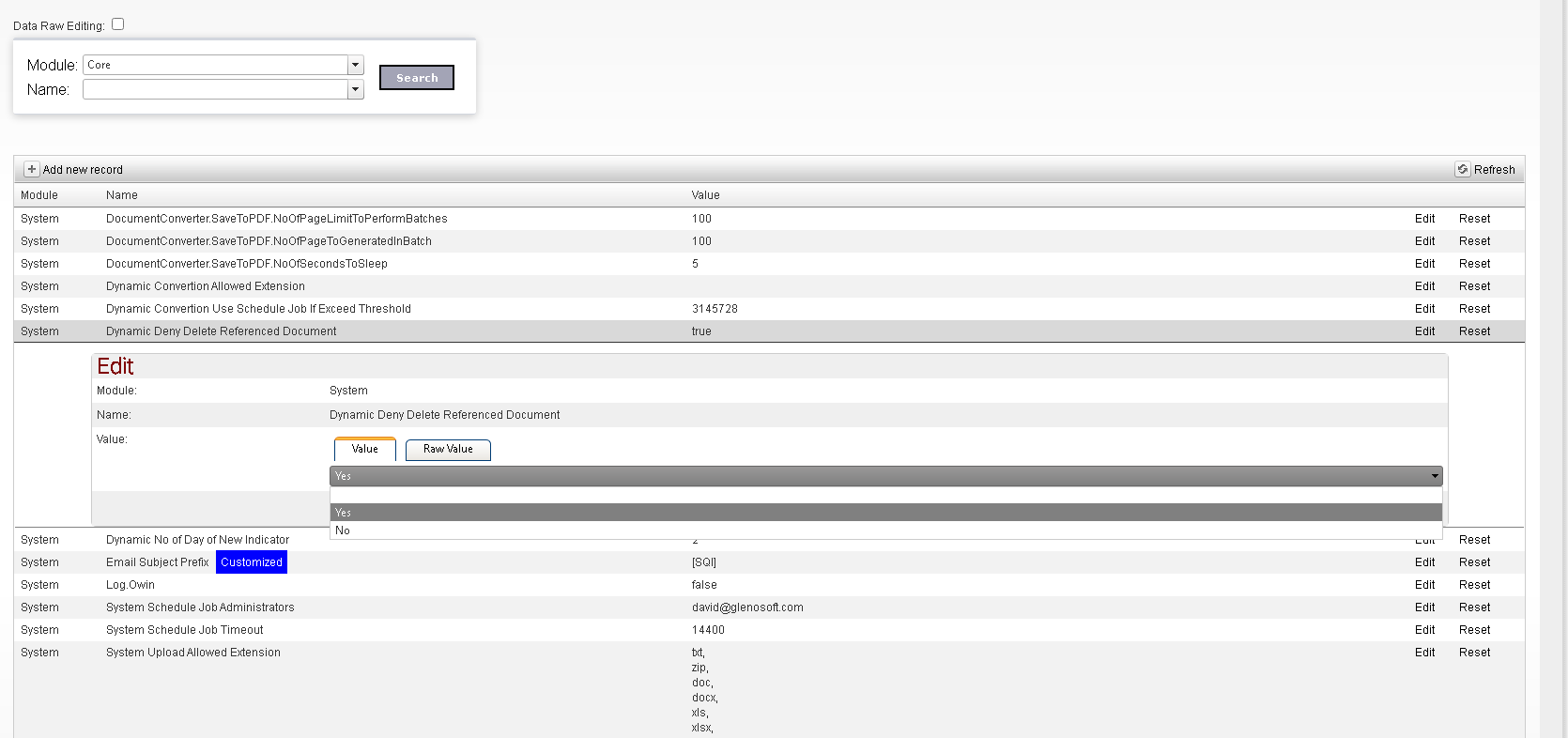The height and width of the screenshot is (738, 1568).
Task: Edit System Schedule Job Administrators row
Action: pyautogui.click(x=1424, y=607)
